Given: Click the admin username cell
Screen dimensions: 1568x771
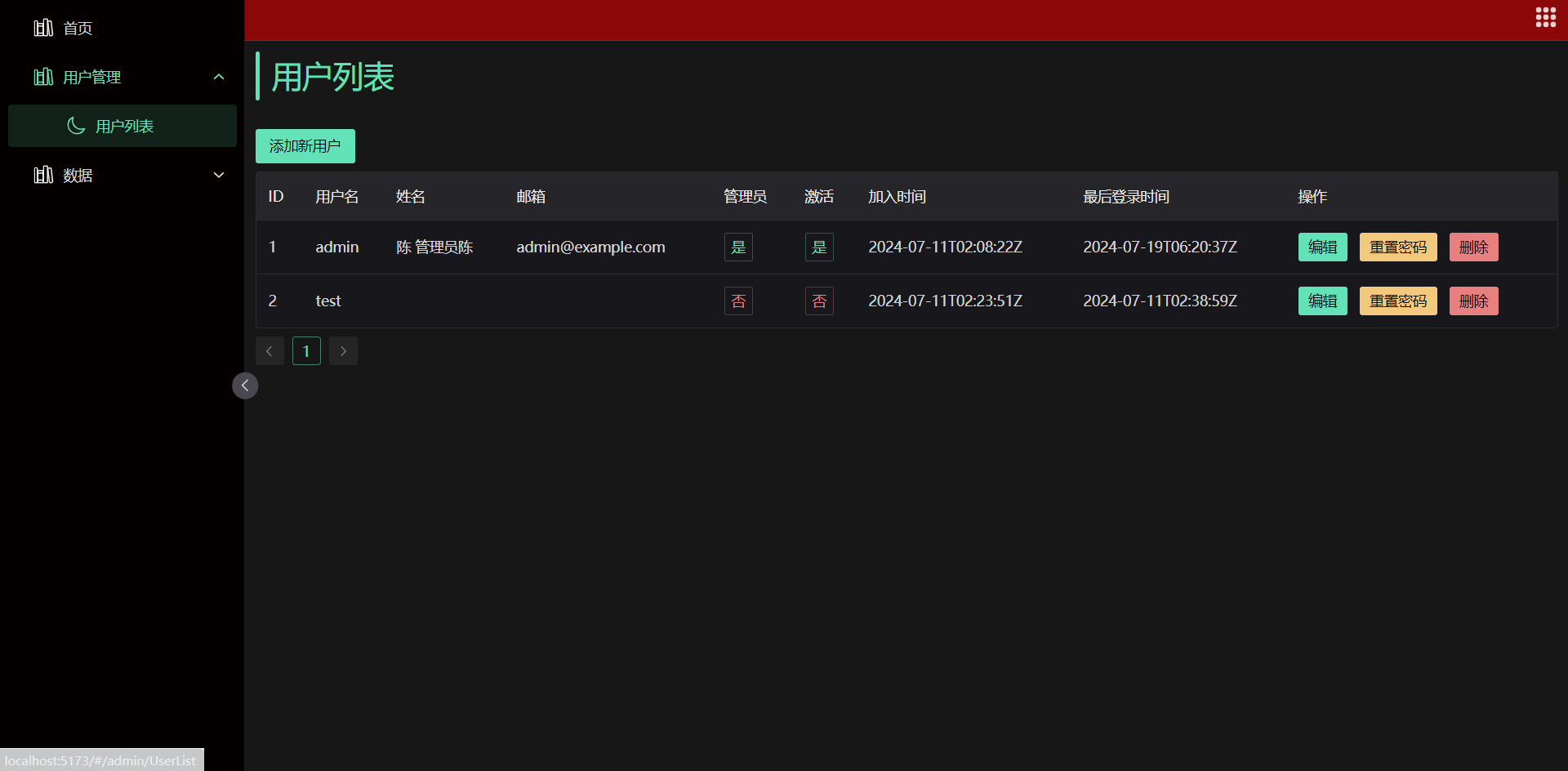Looking at the screenshot, I should [337, 247].
